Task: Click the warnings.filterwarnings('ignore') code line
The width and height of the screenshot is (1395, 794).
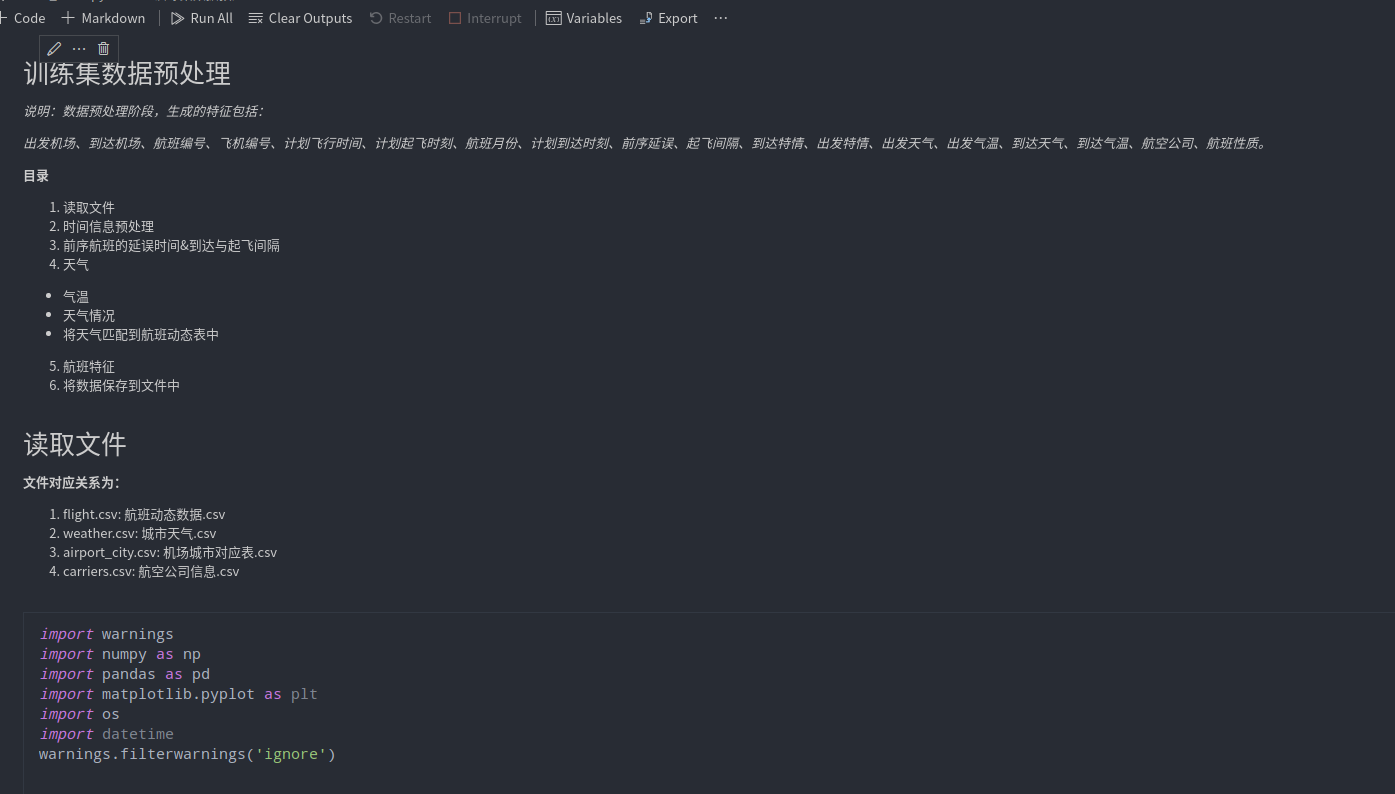Action: click(x=187, y=754)
